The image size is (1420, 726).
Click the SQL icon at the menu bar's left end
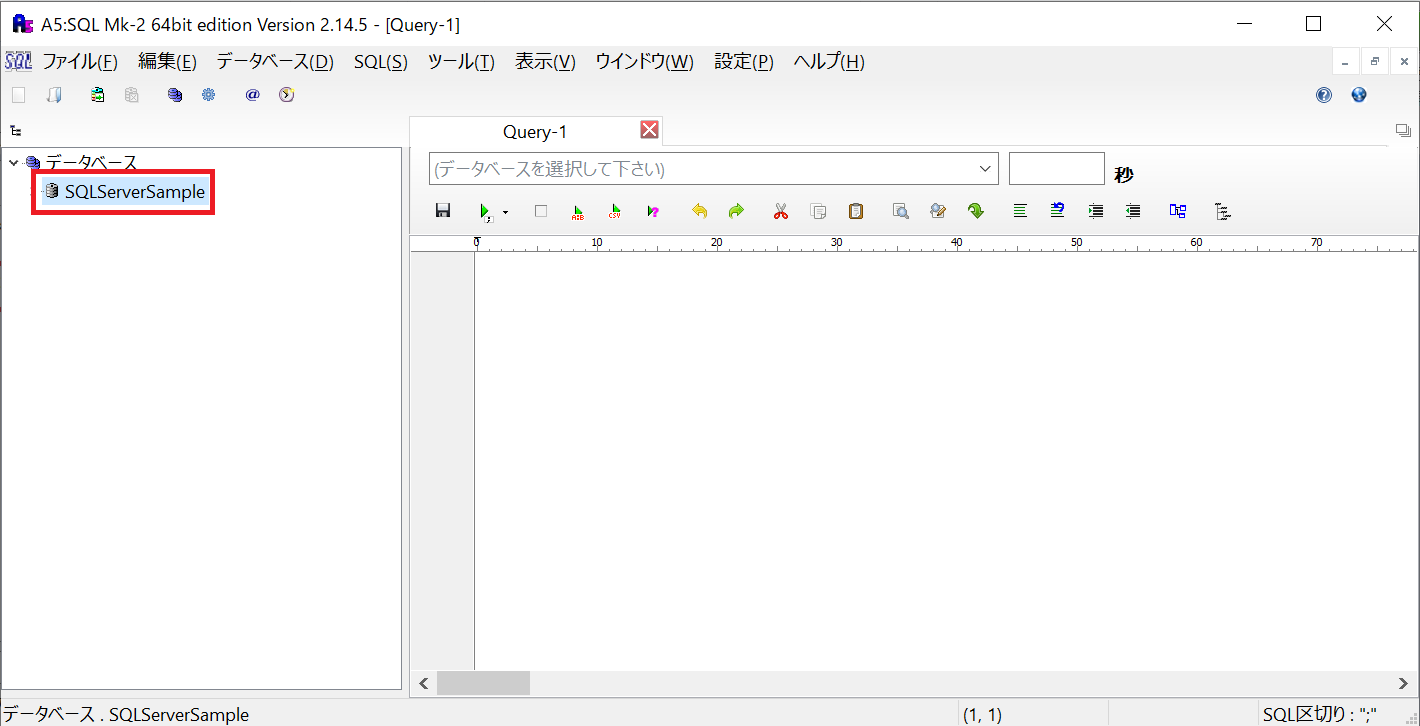[18, 62]
